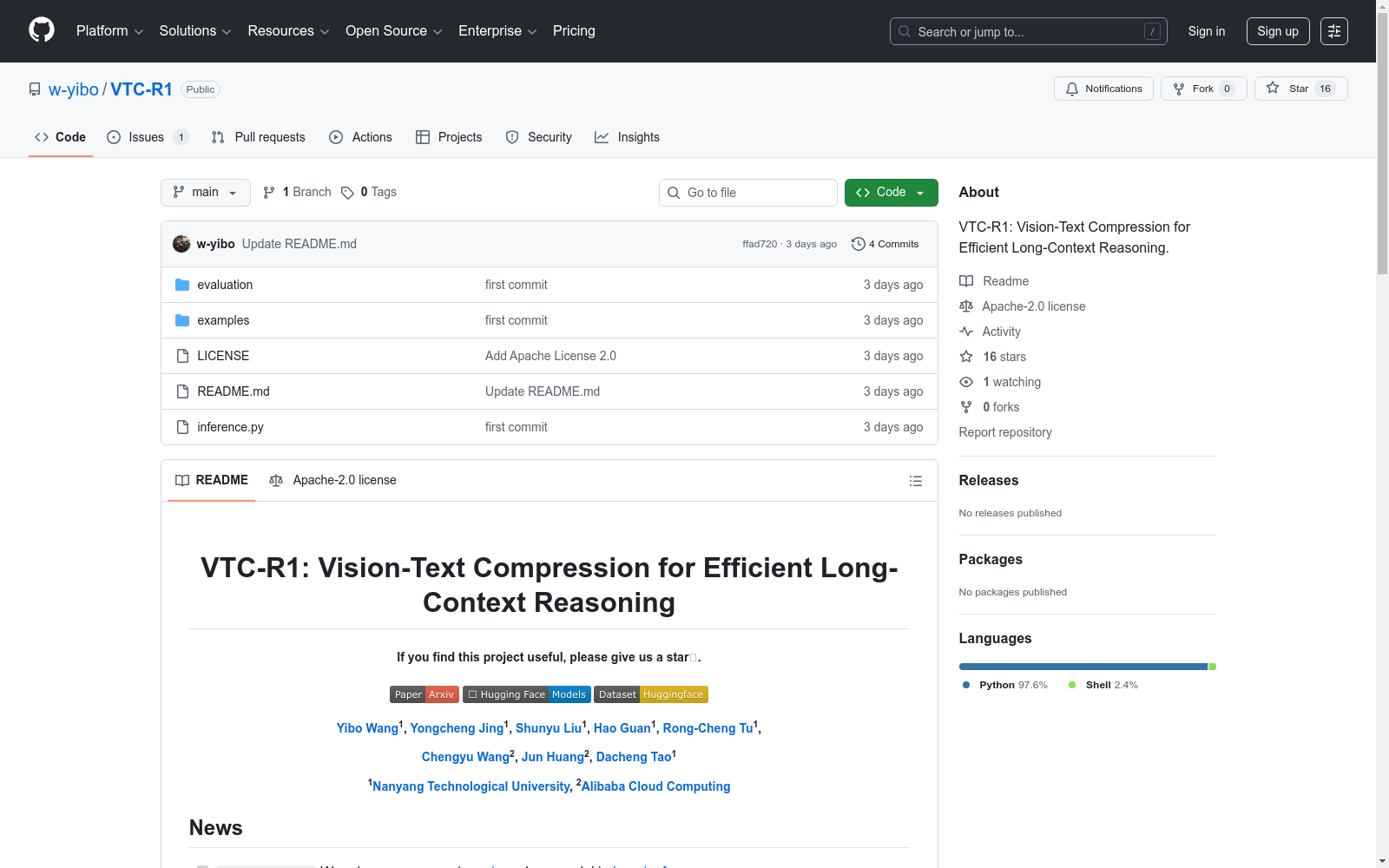The image size is (1389, 868).
Task: Open the Pull requests tab
Action: pos(258,137)
